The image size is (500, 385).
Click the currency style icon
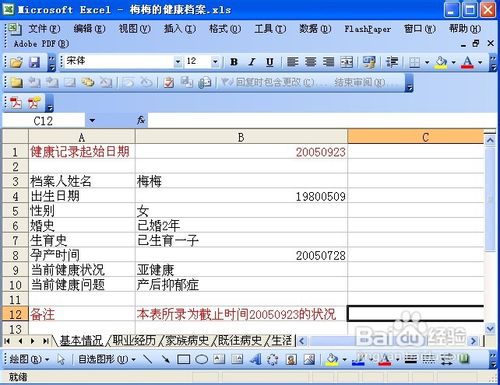point(369,62)
